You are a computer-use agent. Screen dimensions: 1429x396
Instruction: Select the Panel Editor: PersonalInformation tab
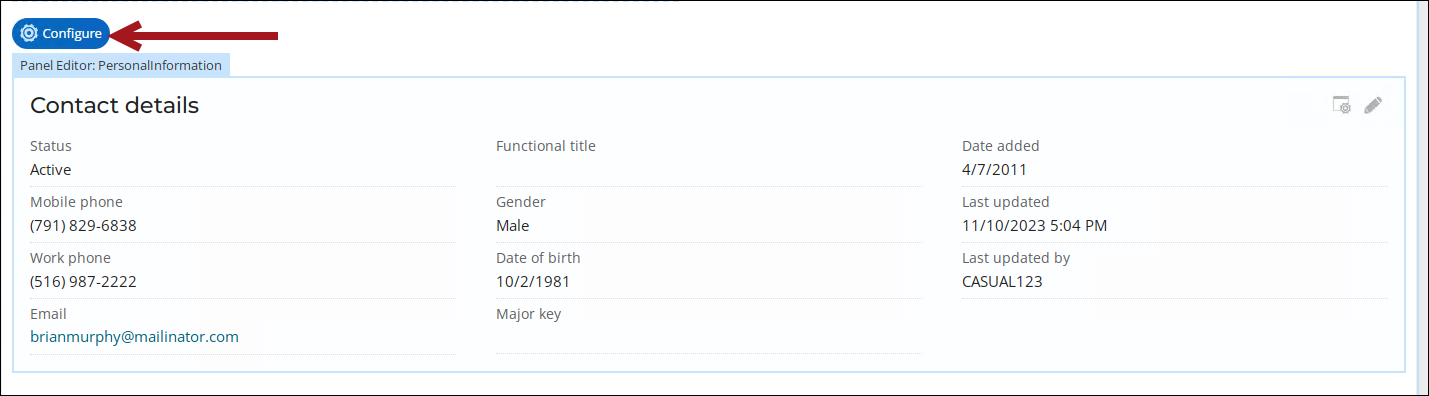pyautogui.click(x=121, y=65)
